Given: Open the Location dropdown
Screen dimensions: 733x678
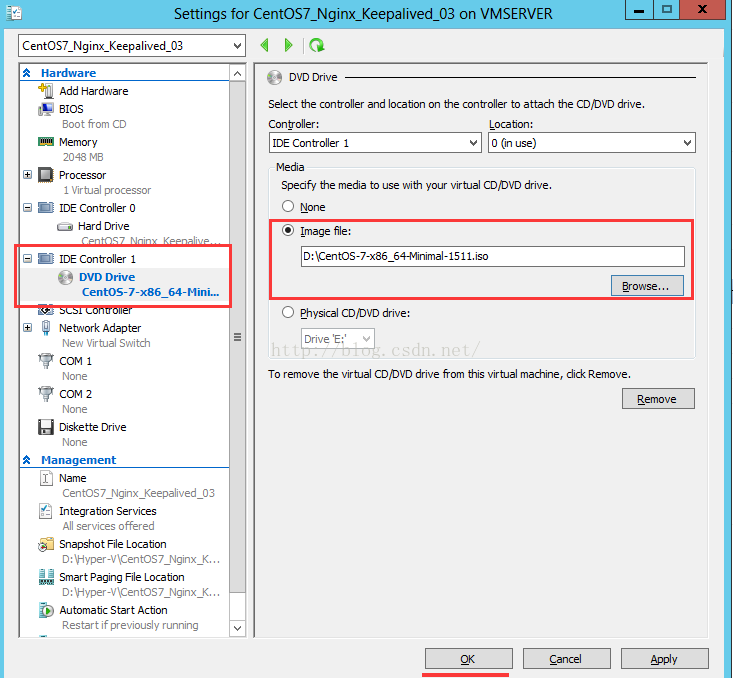Looking at the screenshot, I should pyautogui.click(x=687, y=143).
